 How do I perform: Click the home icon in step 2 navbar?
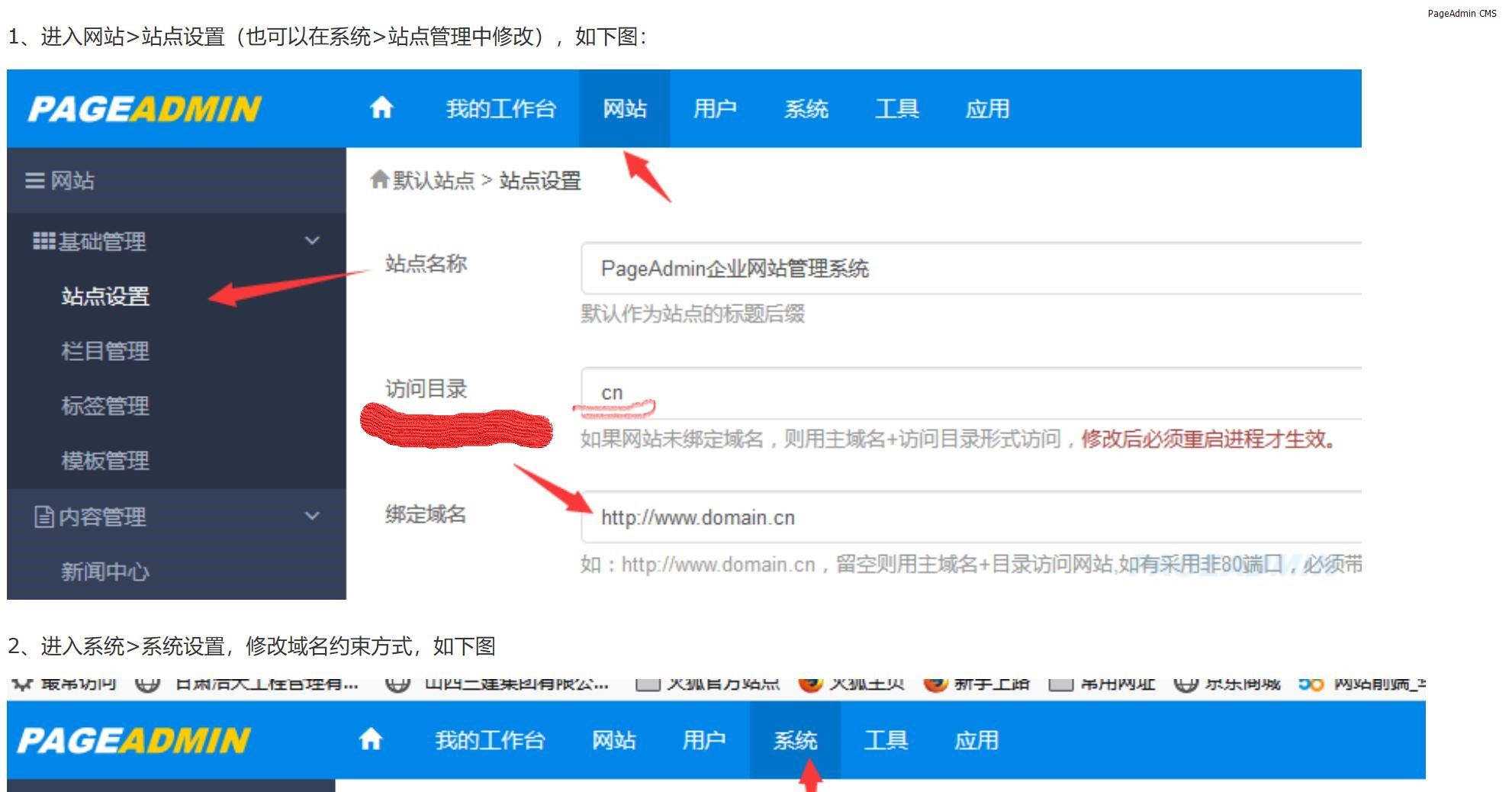click(x=371, y=739)
